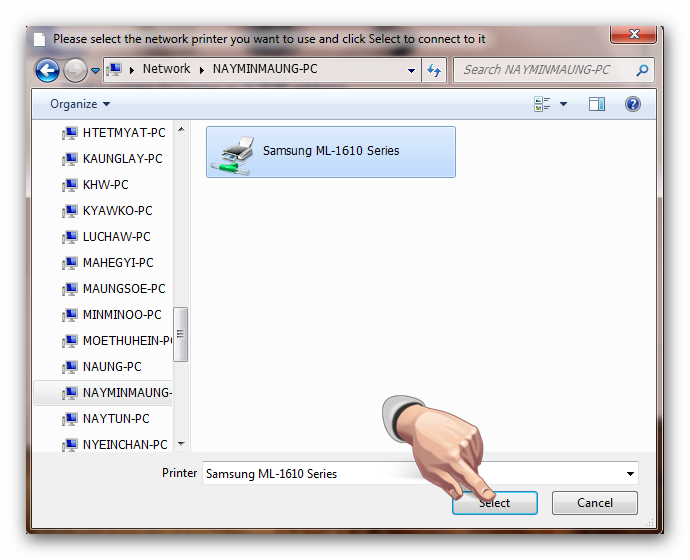The width and height of the screenshot is (690, 560).
Task: Select NAYMINMAUNG-PC in the tree
Action: click(103, 392)
